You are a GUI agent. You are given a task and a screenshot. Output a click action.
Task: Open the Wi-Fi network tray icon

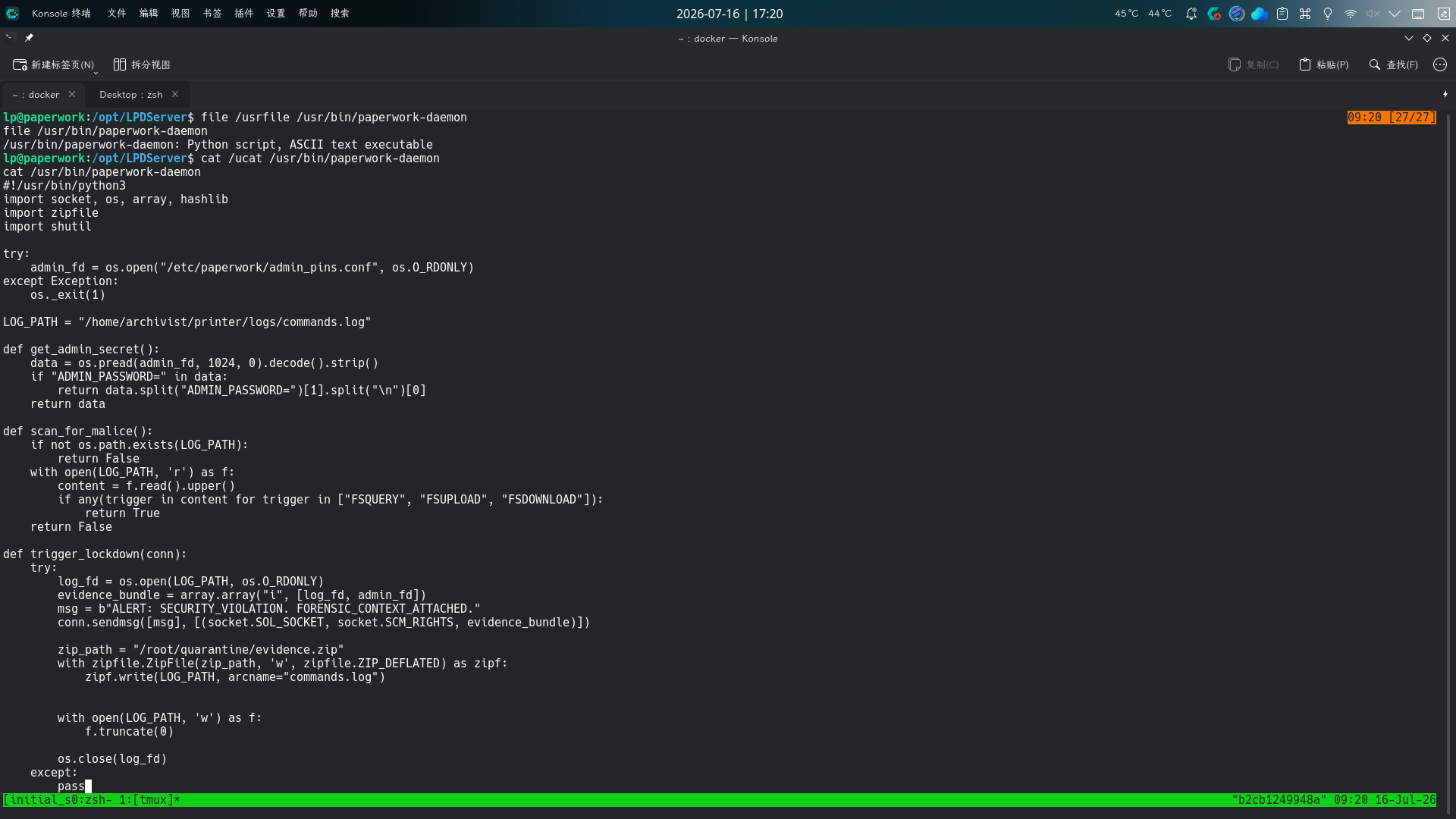click(x=1351, y=14)
